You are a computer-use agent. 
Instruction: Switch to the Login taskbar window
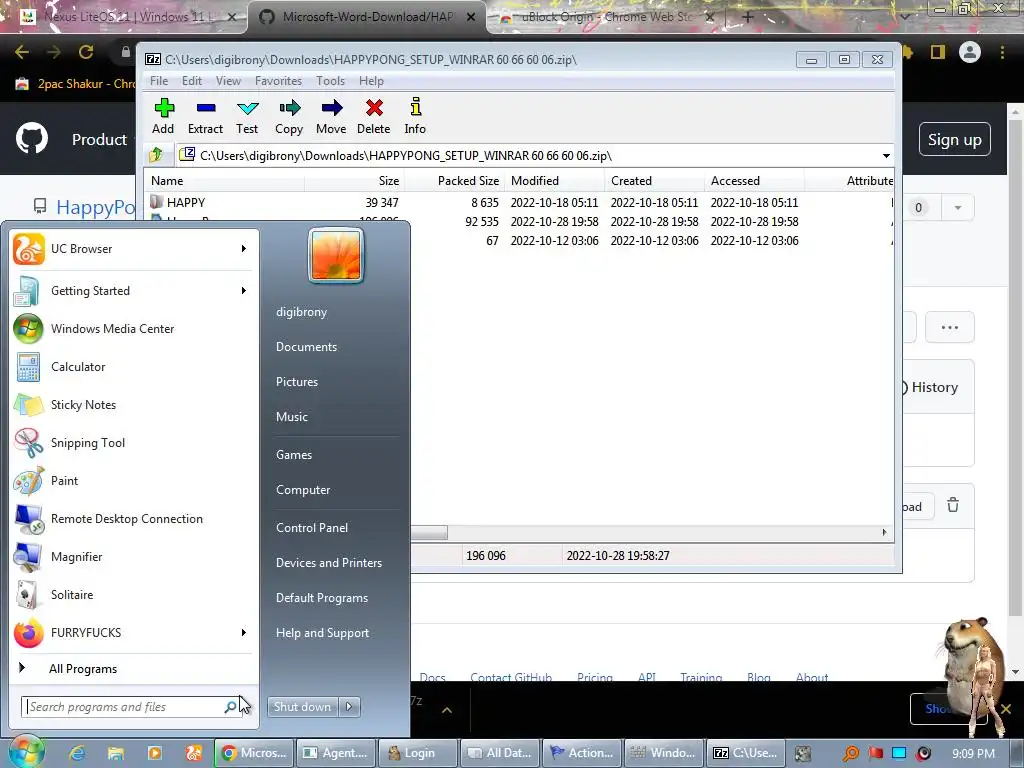click(417, 753)
